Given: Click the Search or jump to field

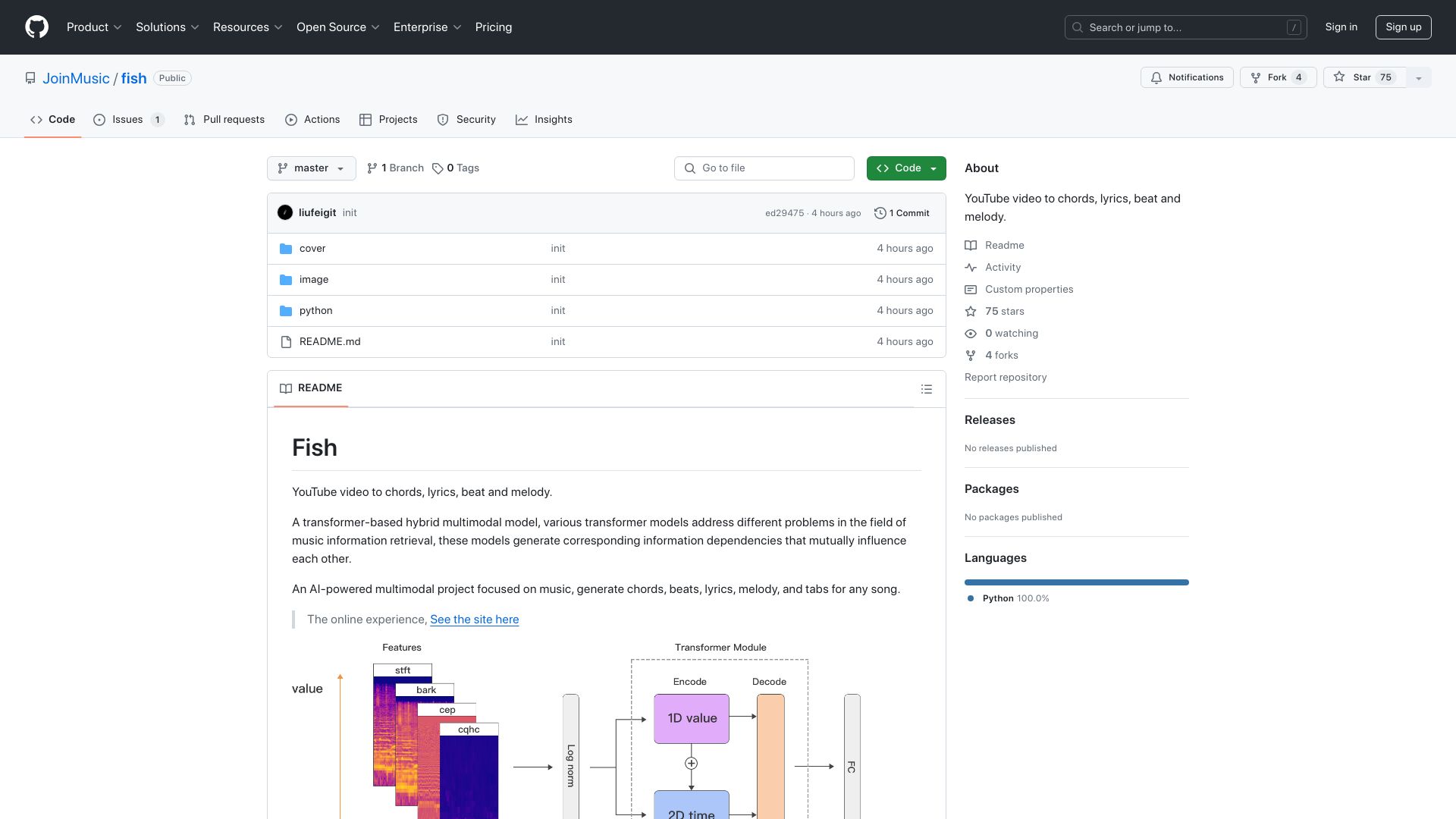Looking at the screenshot, I should [1186, 27].
